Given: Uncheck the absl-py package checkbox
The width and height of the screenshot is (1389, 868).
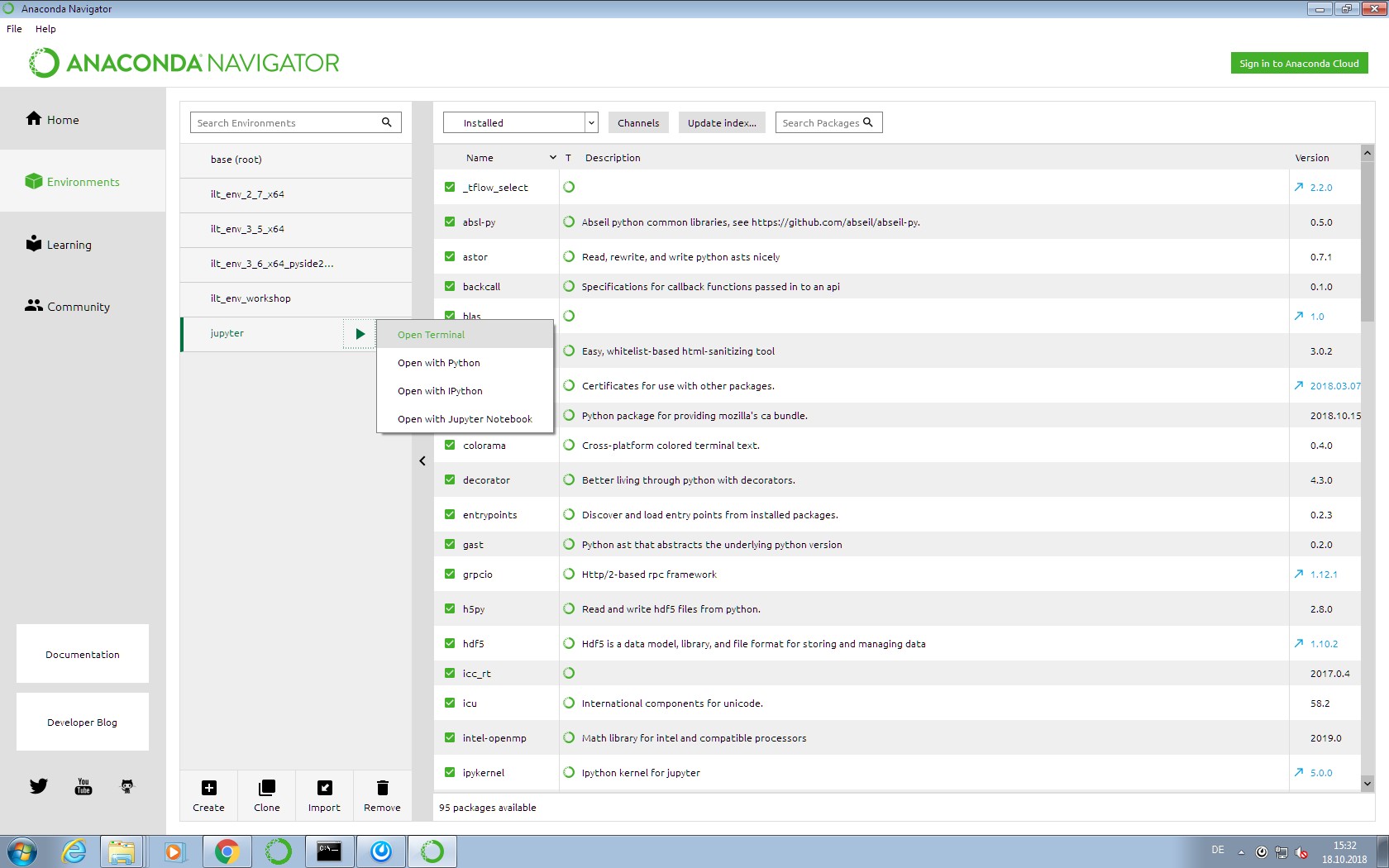Looking at the screenshot, I should click(450, 222).
